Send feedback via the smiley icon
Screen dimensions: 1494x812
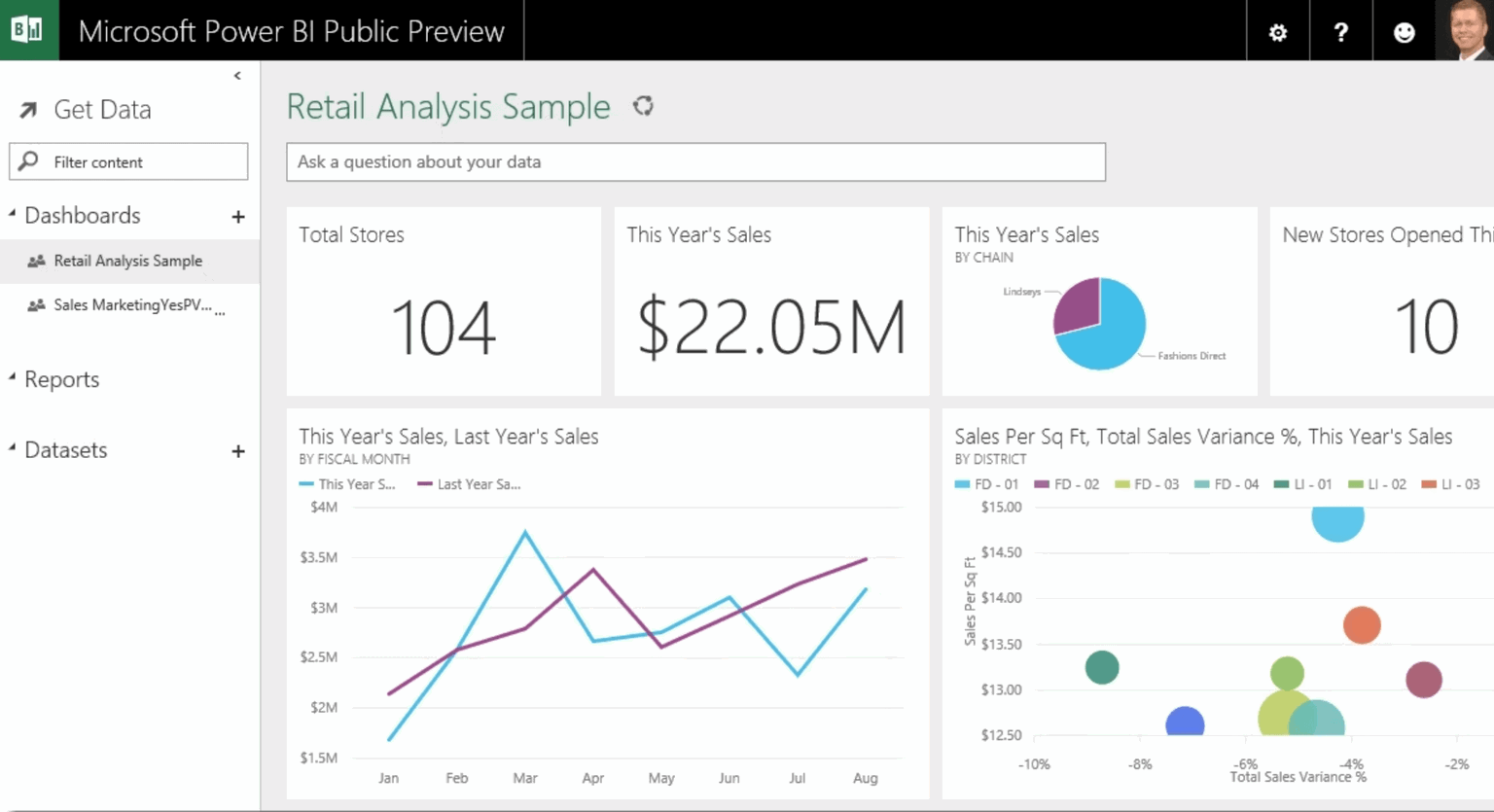pyautogui.click(x=1405, y=30)
